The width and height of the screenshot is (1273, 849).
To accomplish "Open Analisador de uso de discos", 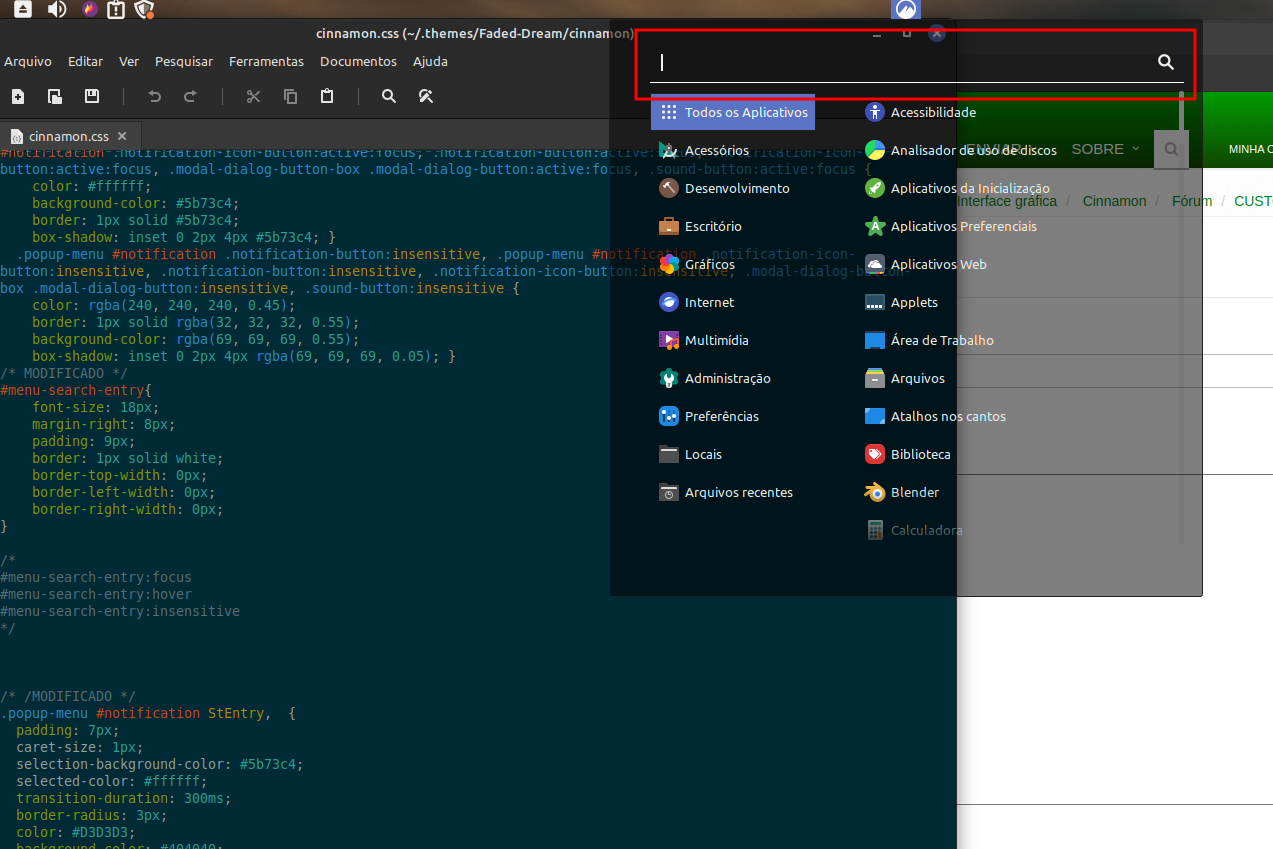I will 960,150.
